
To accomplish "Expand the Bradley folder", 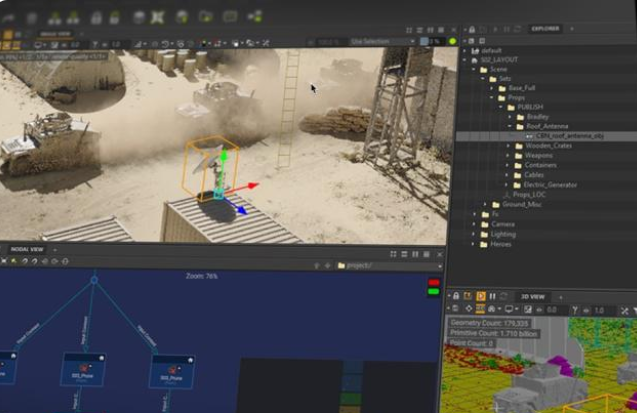I will point(510,117).
